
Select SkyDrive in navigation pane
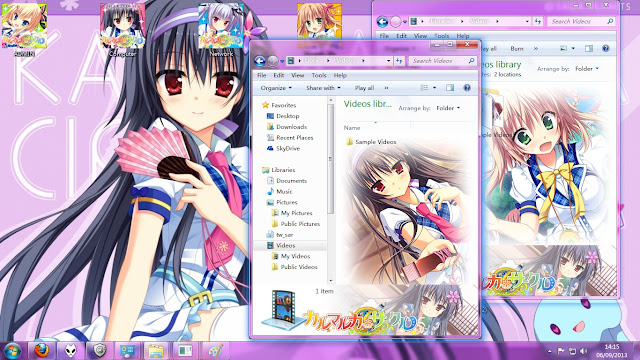click(x=283, y=149)
